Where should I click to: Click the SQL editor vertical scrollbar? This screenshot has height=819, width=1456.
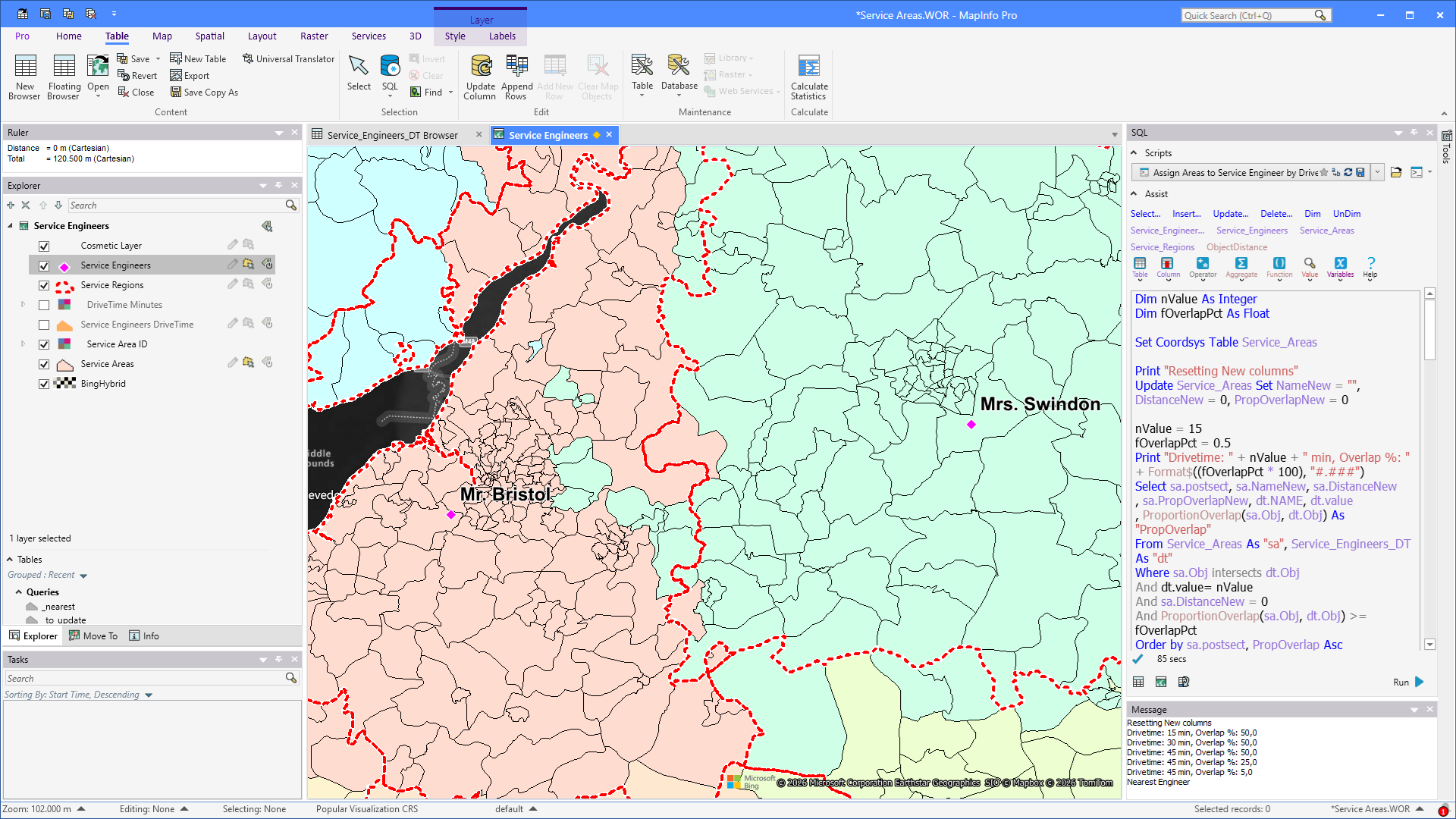pos(1429,330)
